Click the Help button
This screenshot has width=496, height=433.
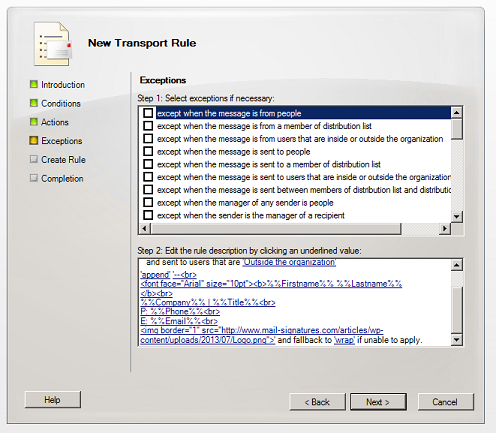click(53, 400)
